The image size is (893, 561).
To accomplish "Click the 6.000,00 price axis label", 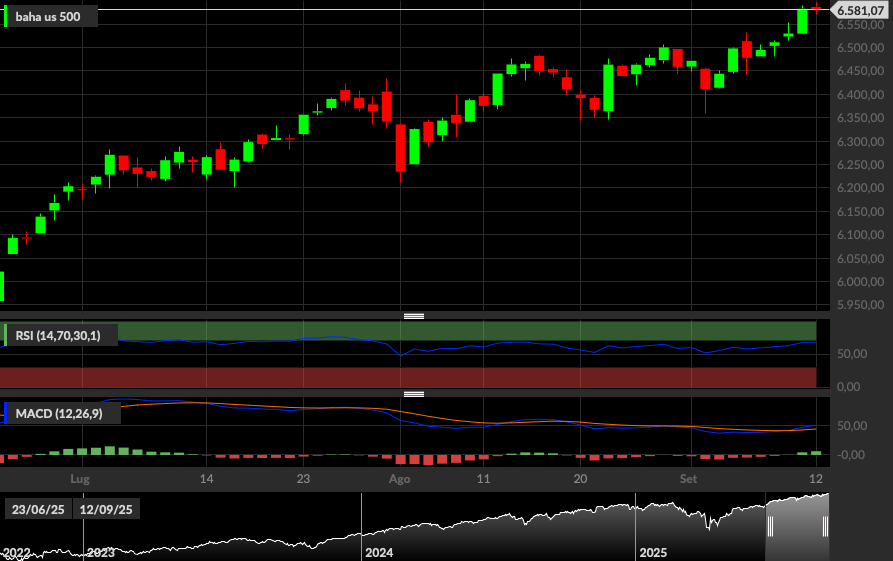I will pos(860,282).
